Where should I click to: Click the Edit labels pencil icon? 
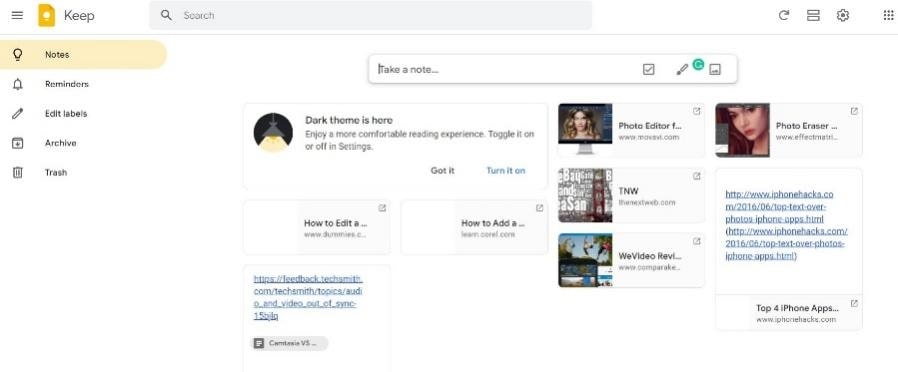(x=18, y=113)
